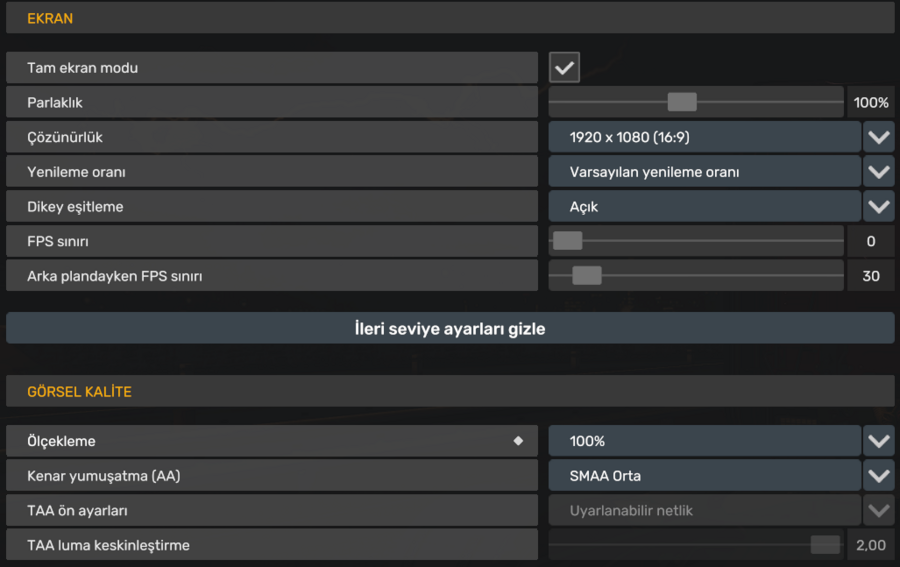Click the diamond icon beside Ölçekleme
The image size is (900, 567).
click(518, 441)
